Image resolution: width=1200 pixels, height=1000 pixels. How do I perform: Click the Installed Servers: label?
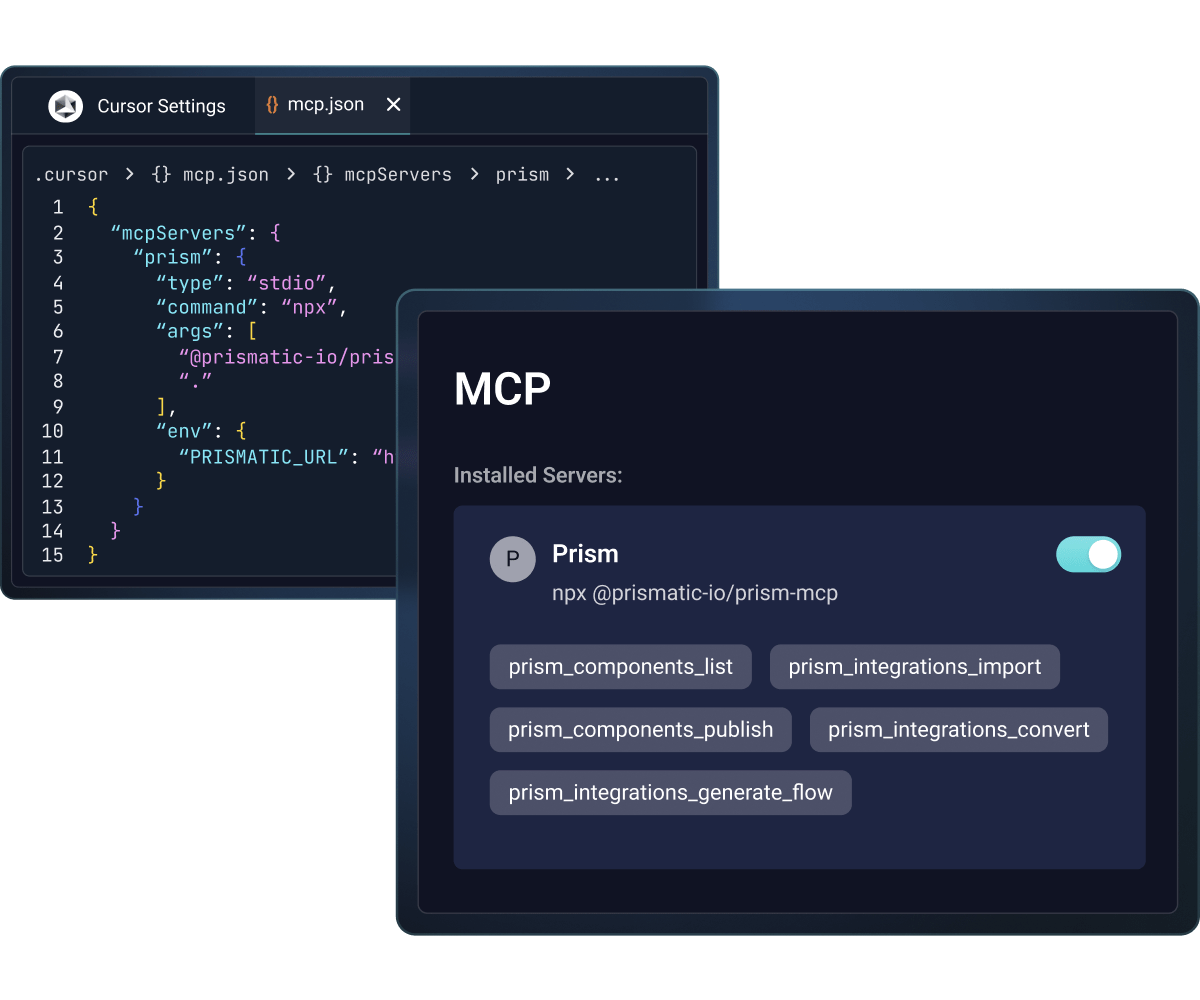click(538, 475)
